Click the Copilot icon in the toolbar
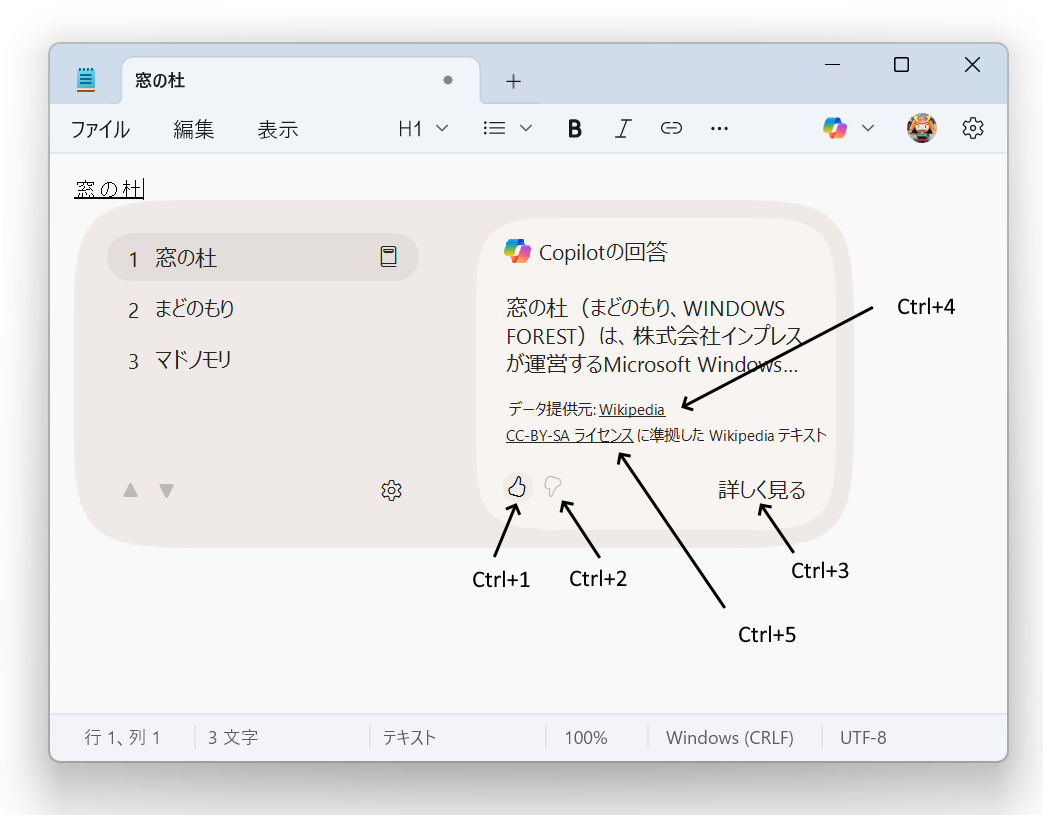The width and height of the screenshot is (1043, 815). [x=834, y=128]
